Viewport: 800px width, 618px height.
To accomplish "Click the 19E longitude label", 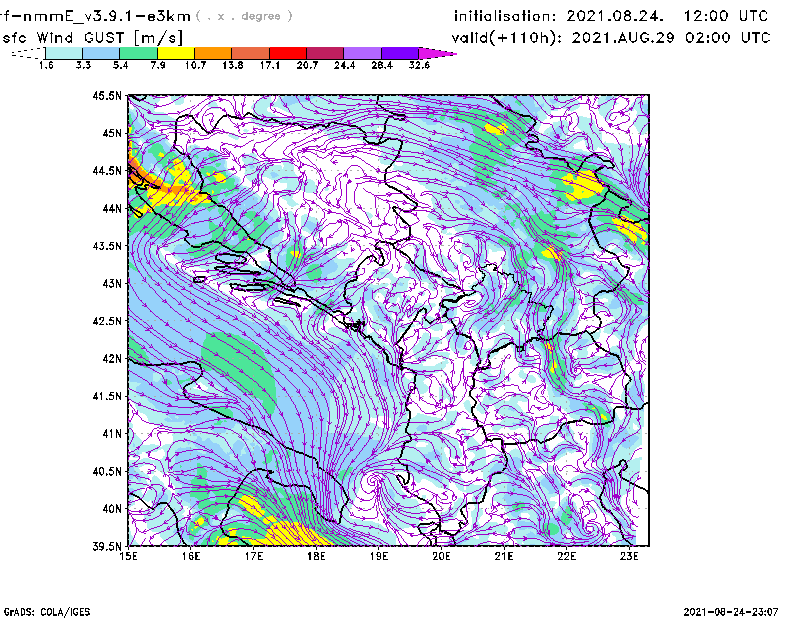I will pyautogui.click(x=379, y=556).
